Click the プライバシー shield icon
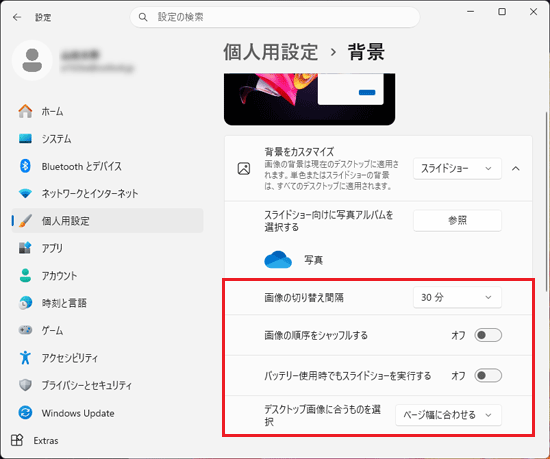 pyautogui.click(x=25, y=385)
